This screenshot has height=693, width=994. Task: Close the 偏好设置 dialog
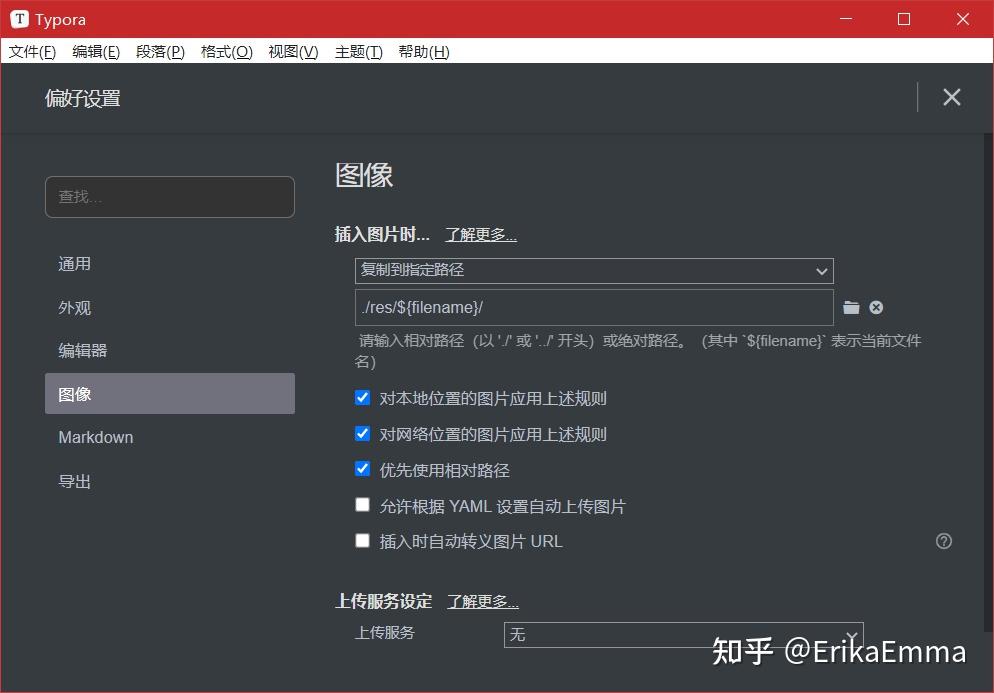click(x=951, y=97)
